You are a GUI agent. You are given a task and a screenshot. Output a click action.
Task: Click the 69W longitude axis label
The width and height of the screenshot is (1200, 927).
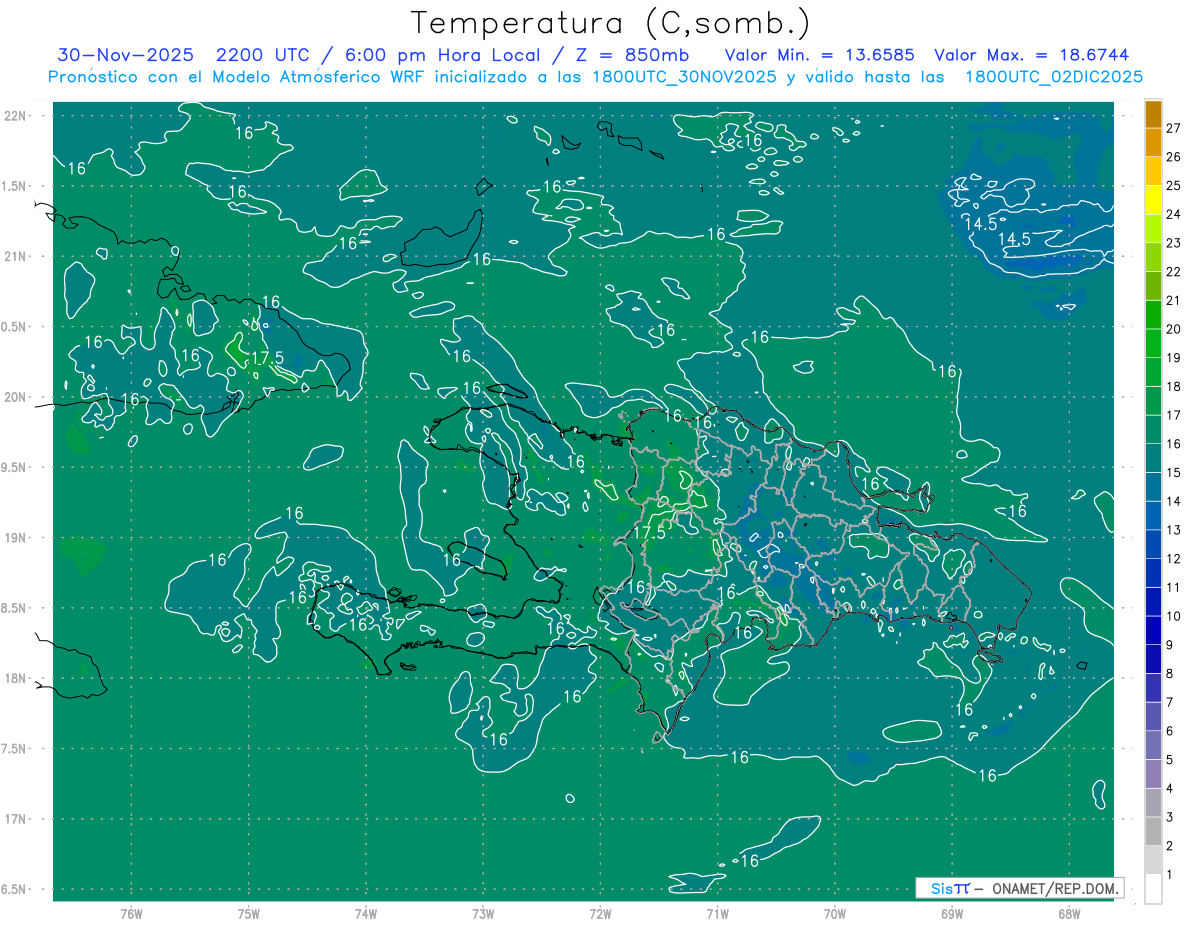tap(951, 913)
